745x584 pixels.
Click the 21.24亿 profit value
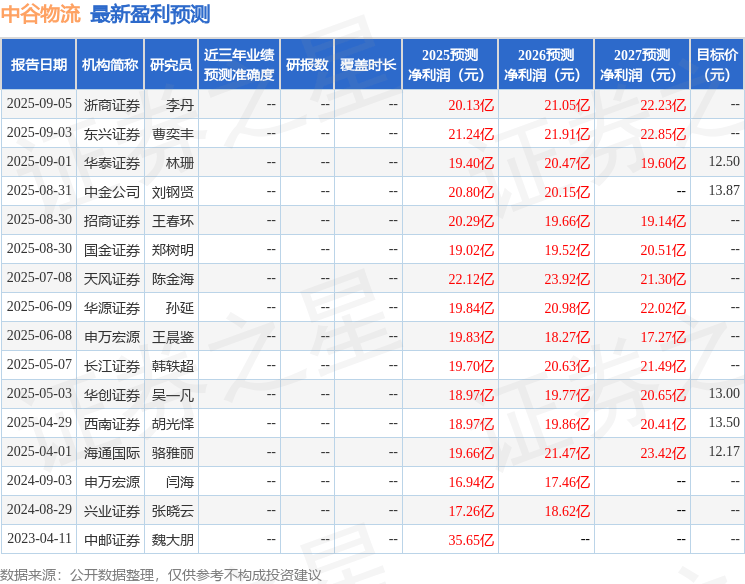(x=471, y=134)
